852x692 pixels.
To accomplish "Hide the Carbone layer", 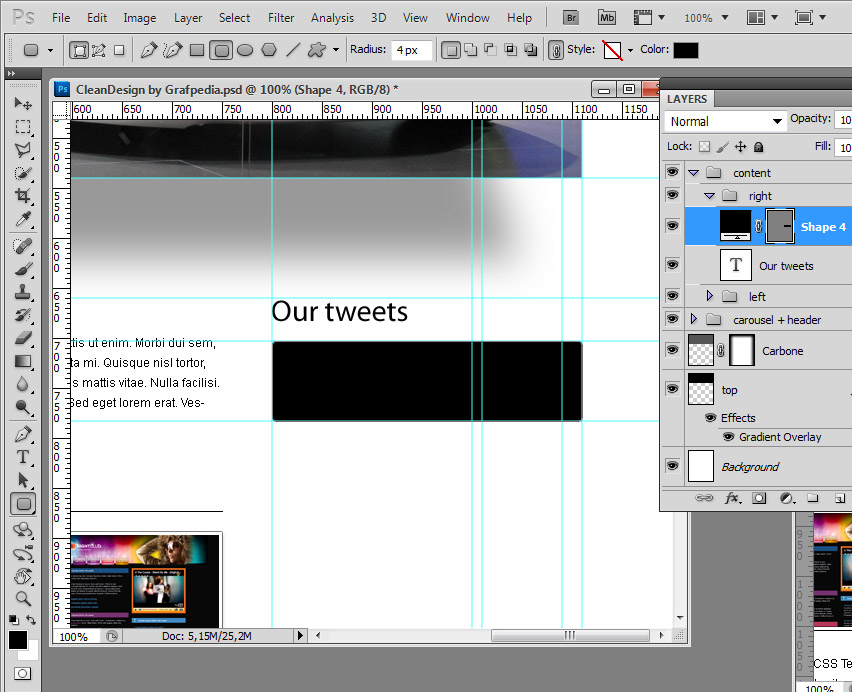I will [x=673, y=350].
